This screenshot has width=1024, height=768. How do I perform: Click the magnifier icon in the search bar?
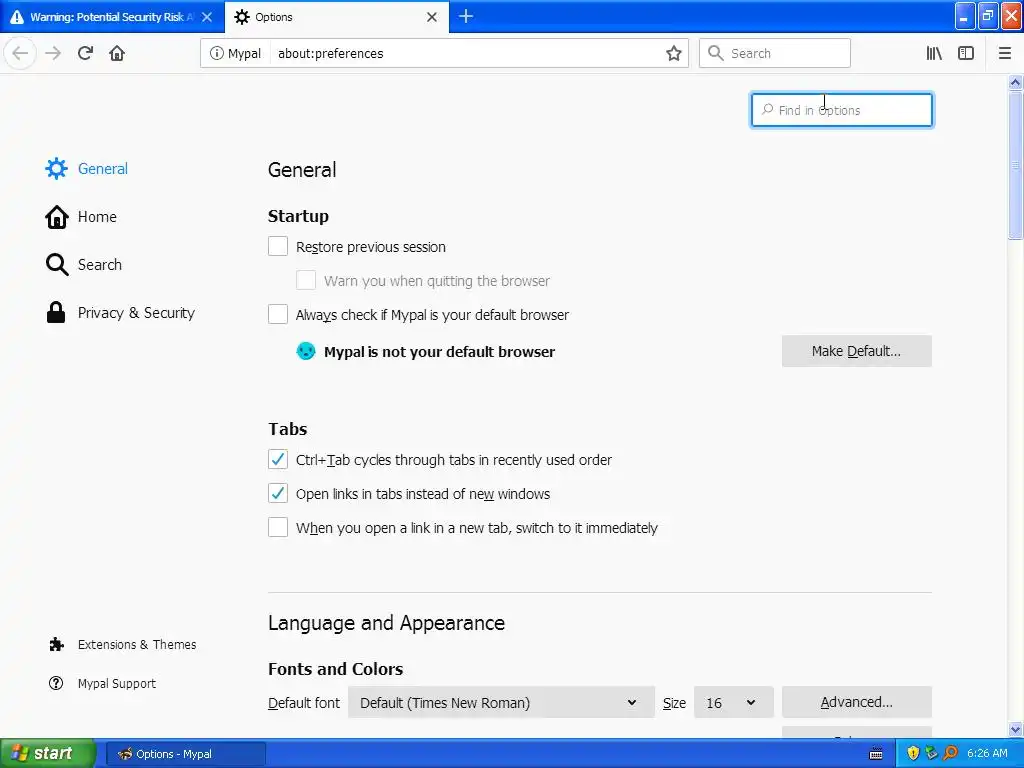[716, 53]
